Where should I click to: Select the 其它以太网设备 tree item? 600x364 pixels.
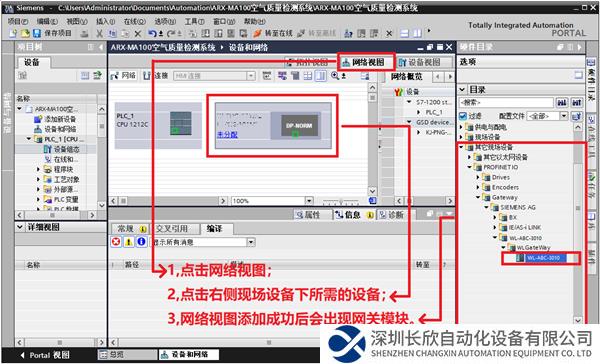click(505, 157)
